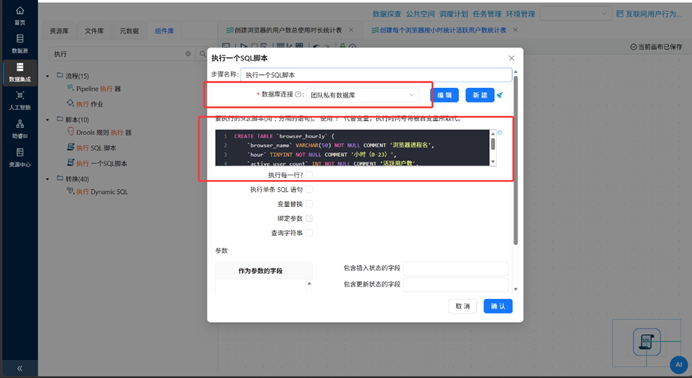
Task: Open 资源中心 in the sidebar
Action: click(19, 157)
